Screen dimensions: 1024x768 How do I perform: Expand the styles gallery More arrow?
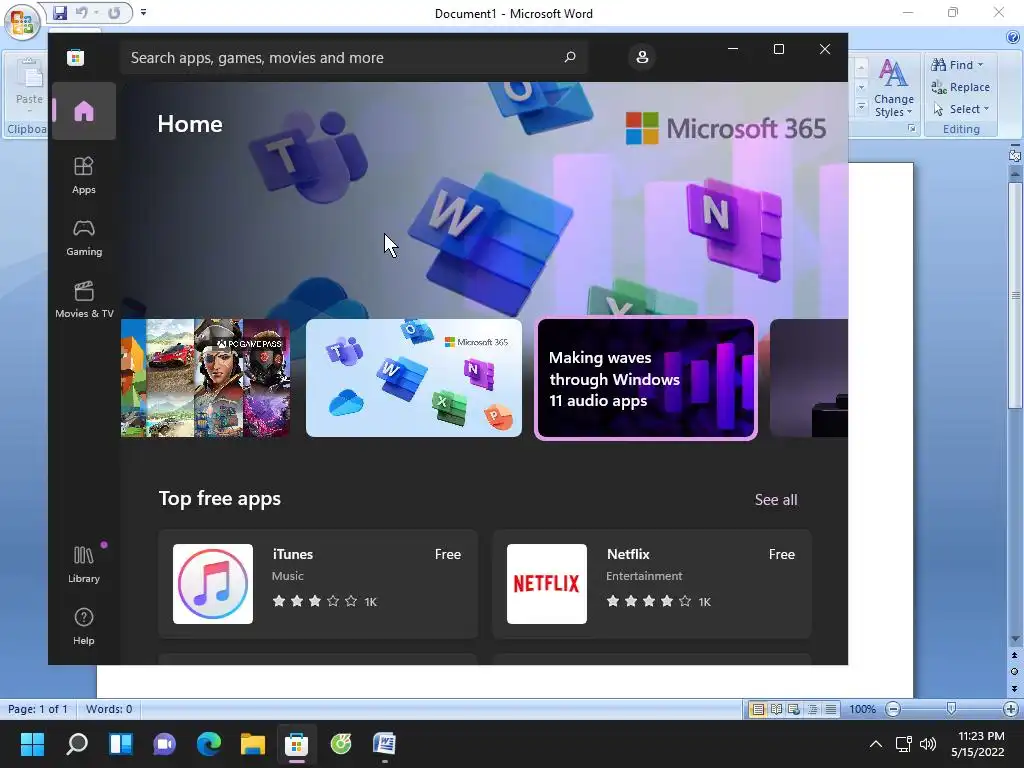tap(861, 106)
